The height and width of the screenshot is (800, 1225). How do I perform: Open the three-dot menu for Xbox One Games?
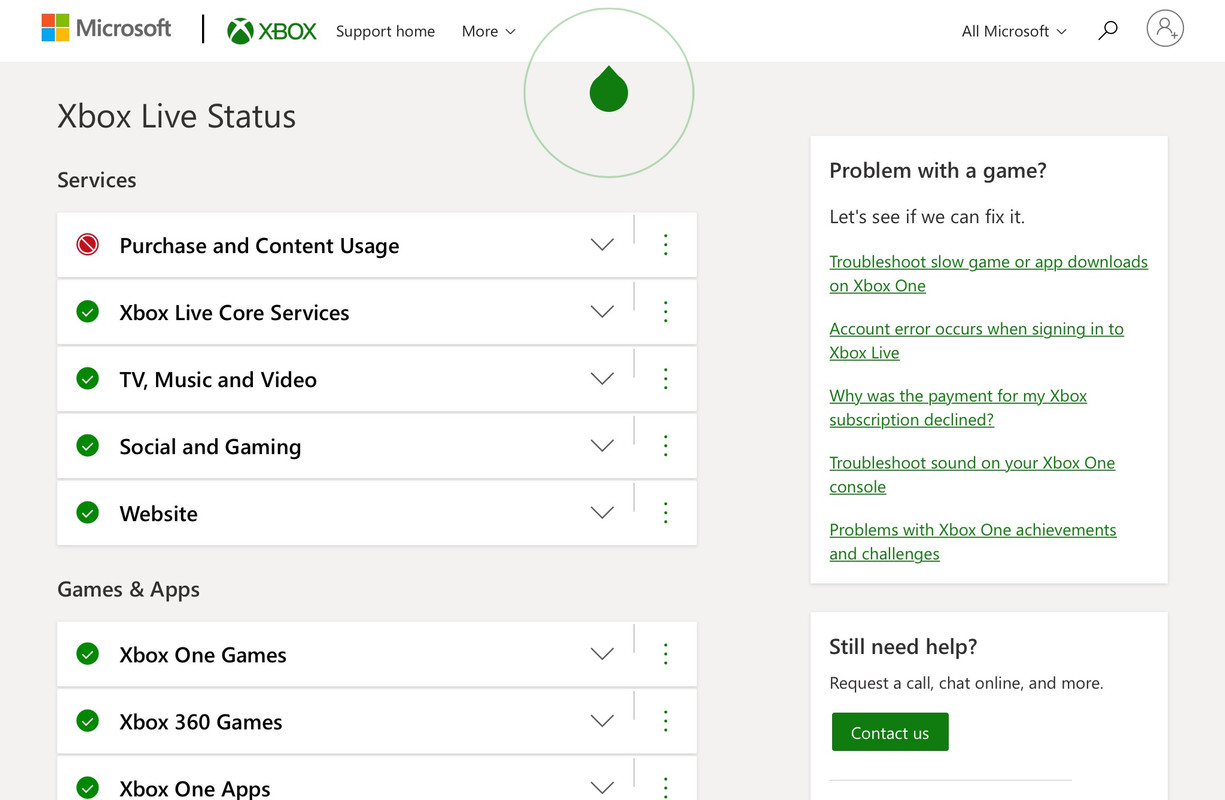pos(666,654)
